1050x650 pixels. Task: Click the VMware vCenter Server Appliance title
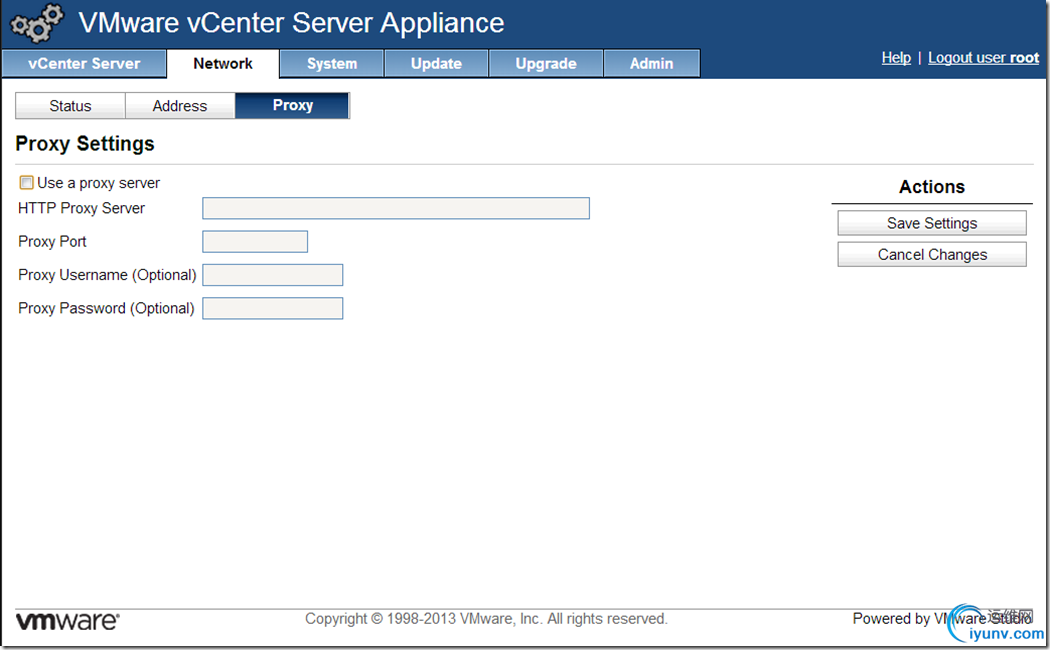pos(291,23)
